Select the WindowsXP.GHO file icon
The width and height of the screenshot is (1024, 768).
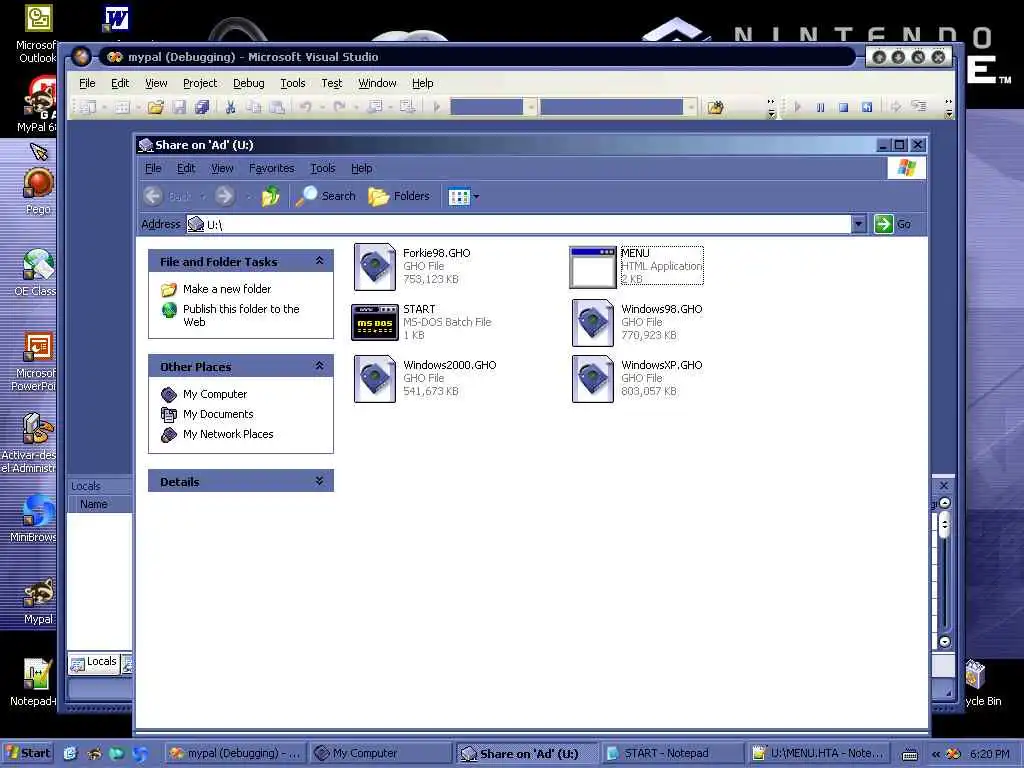point(592,379)
